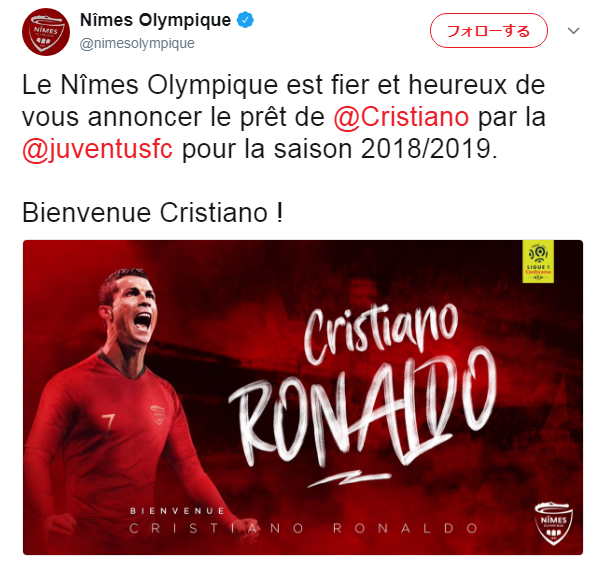Click the yellow Ligue 1 Conforama logo
The image size is (603, 562).
click(x=538, y=261)
